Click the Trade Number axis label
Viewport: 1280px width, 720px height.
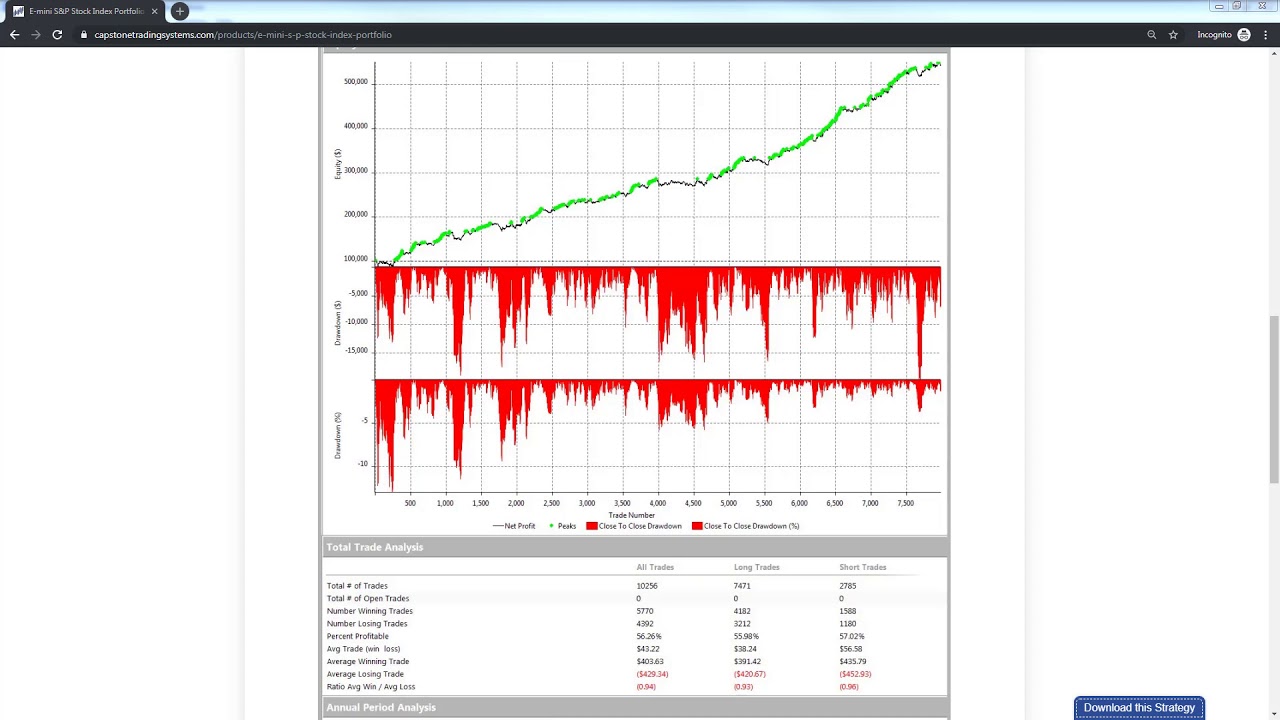(x=631, y=515)
